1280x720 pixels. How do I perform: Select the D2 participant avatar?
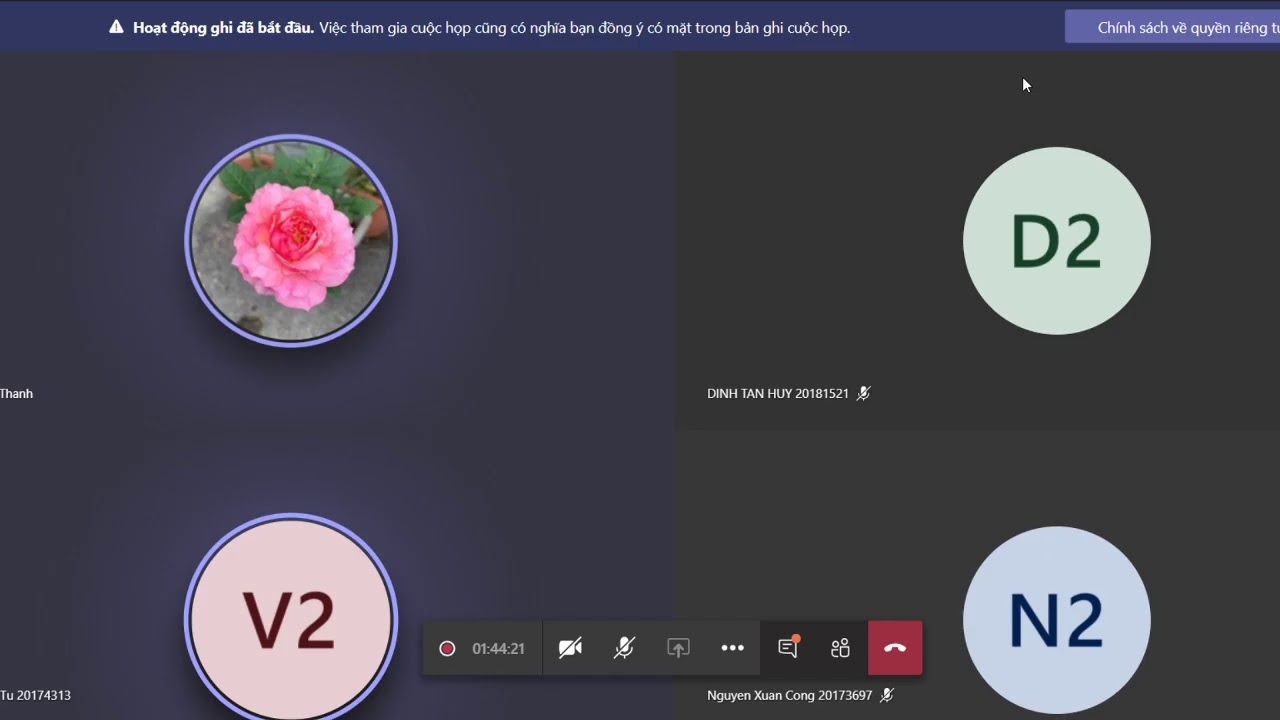[x=1056, y=241]
